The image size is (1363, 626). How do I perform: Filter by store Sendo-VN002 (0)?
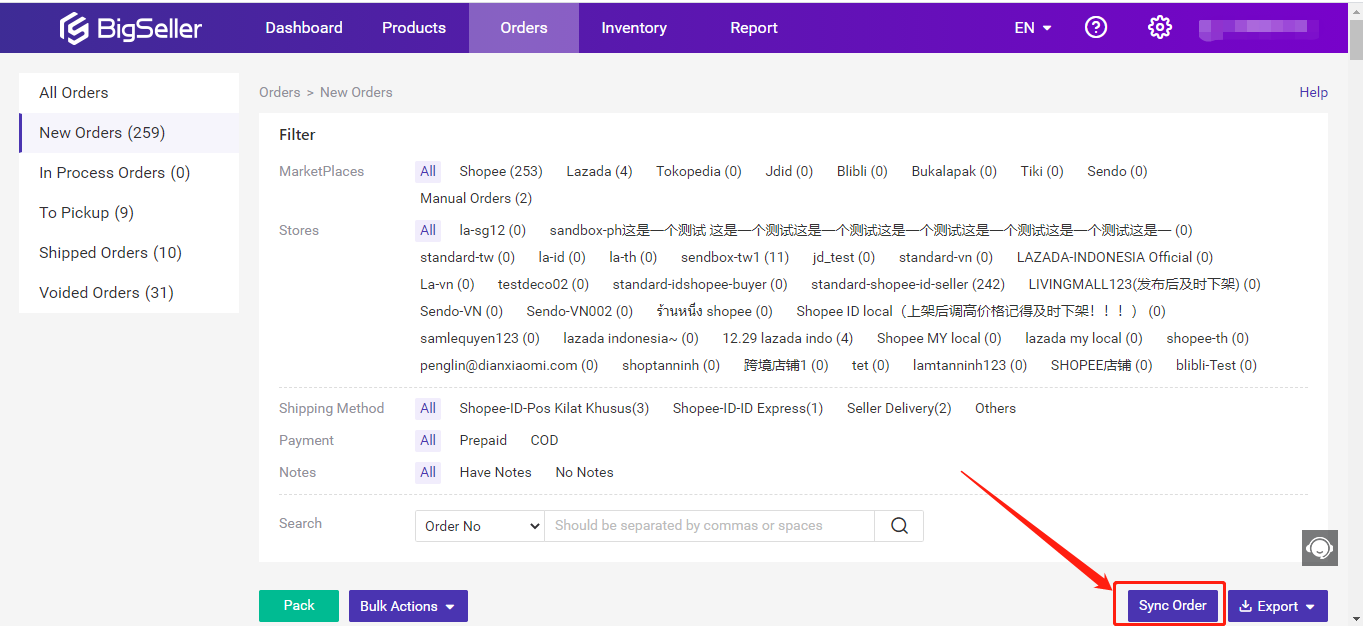pyautogui.click(x=580, y=312)
